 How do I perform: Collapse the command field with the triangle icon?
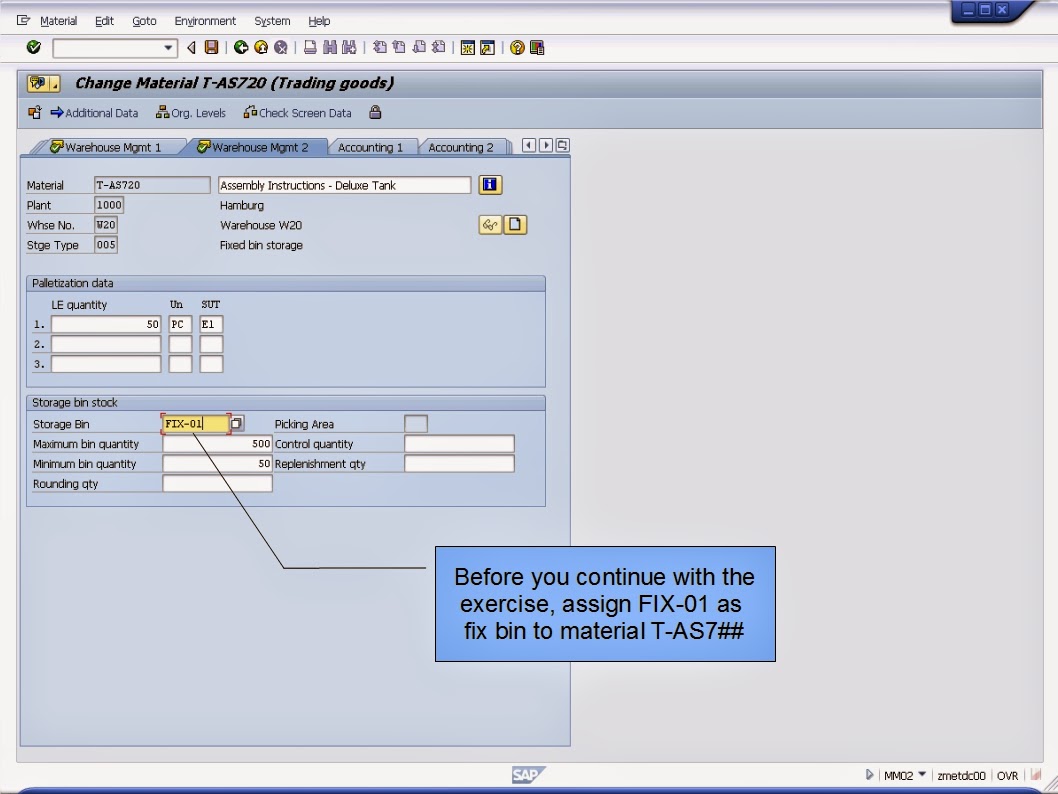point(192,47)
